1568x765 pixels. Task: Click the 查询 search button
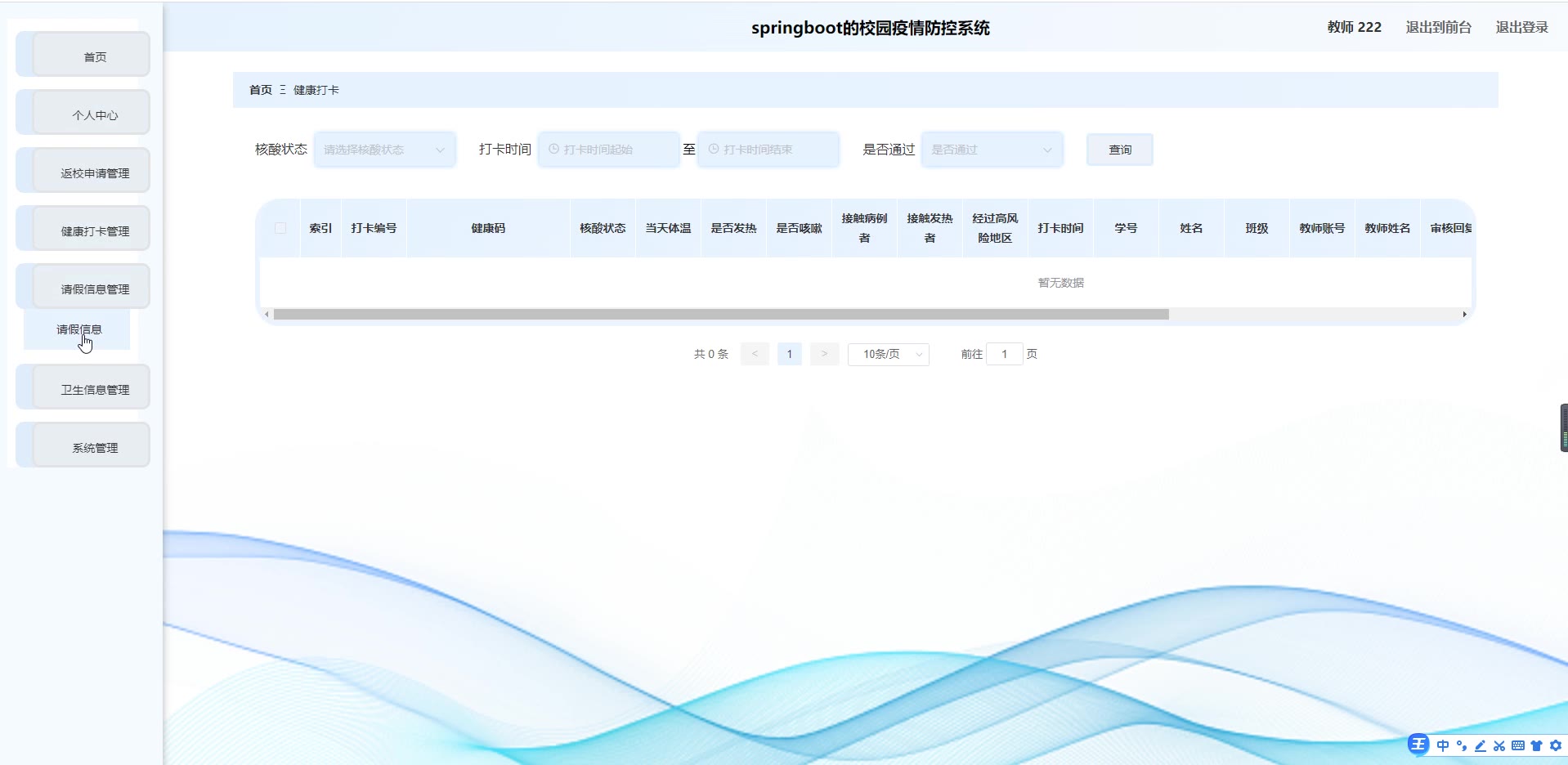pos(1120,150)
